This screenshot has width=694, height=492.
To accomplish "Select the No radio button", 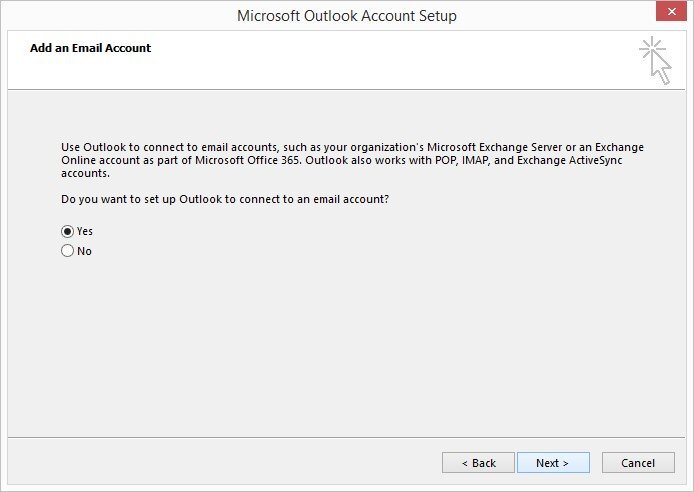I will point(68,251).
